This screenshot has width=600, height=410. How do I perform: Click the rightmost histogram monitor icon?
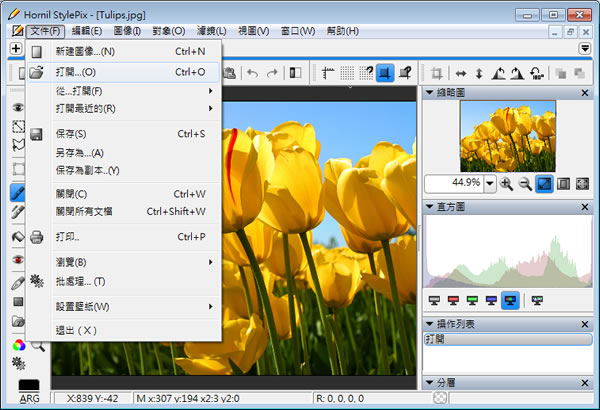click(537, 301)
